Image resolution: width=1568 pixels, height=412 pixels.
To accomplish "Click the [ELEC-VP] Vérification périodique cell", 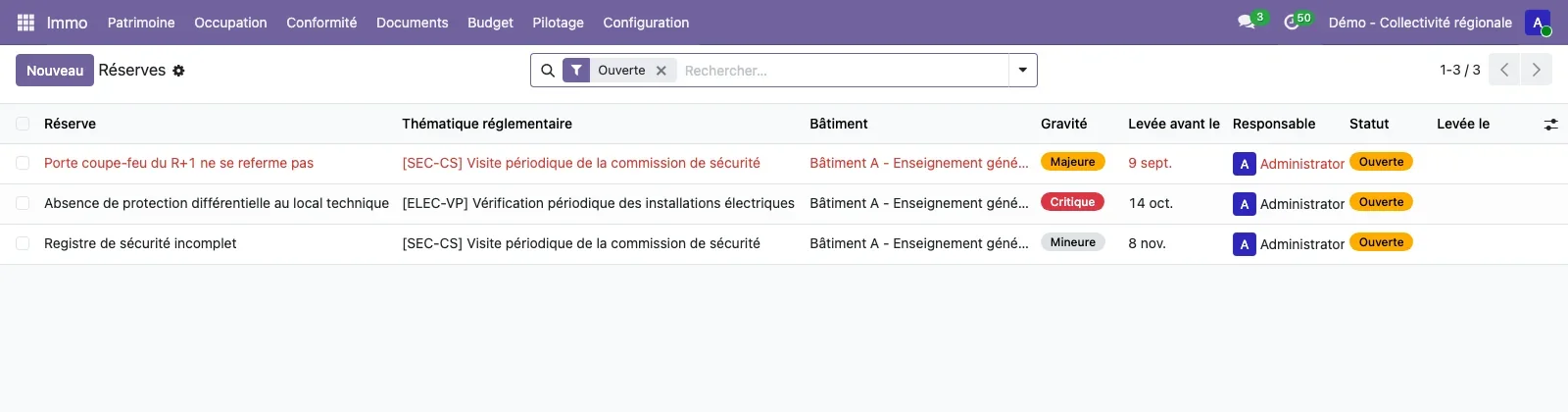I will tap(598, 203).
